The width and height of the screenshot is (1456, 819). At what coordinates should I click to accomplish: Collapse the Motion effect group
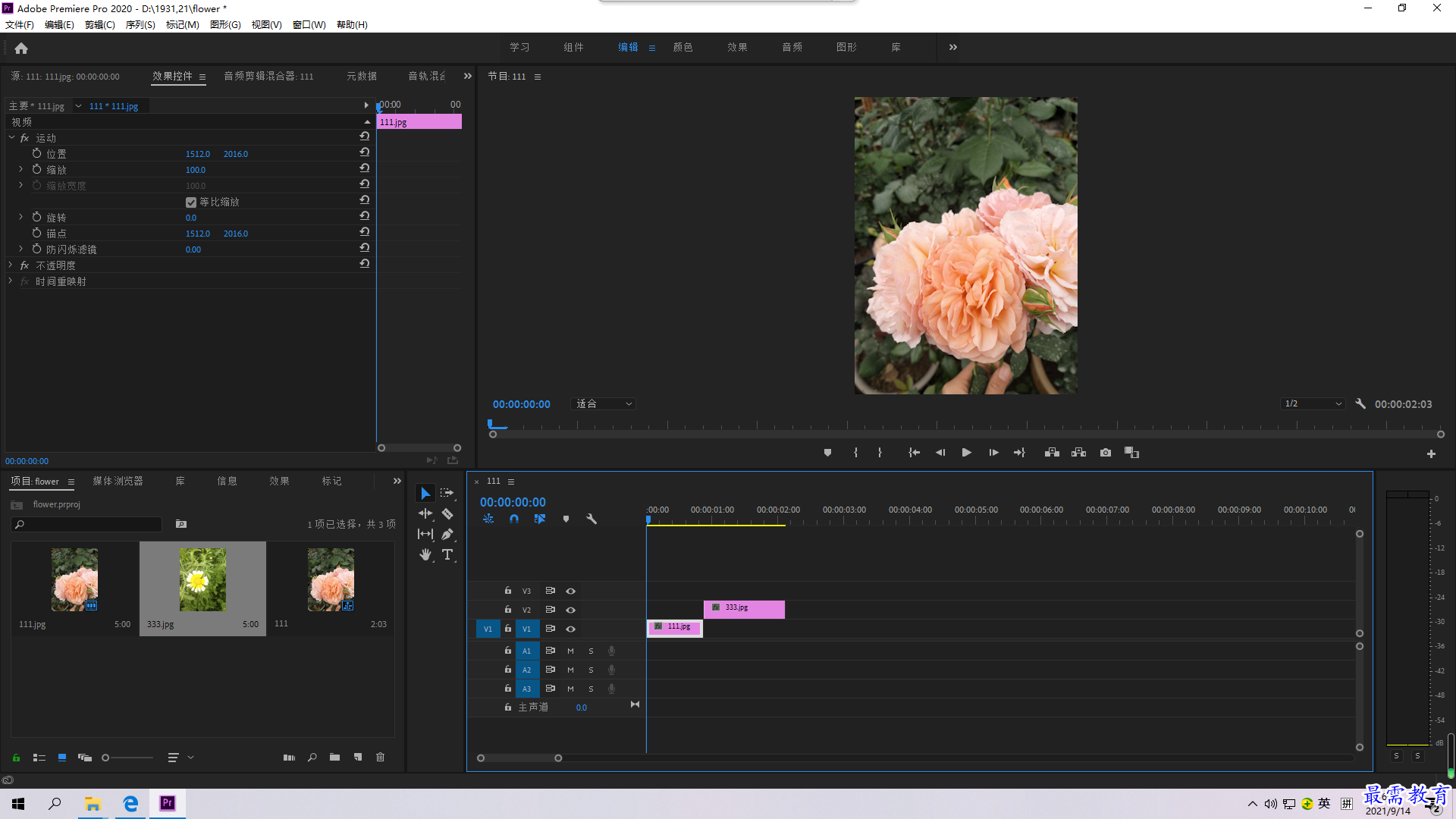(11, 138)
